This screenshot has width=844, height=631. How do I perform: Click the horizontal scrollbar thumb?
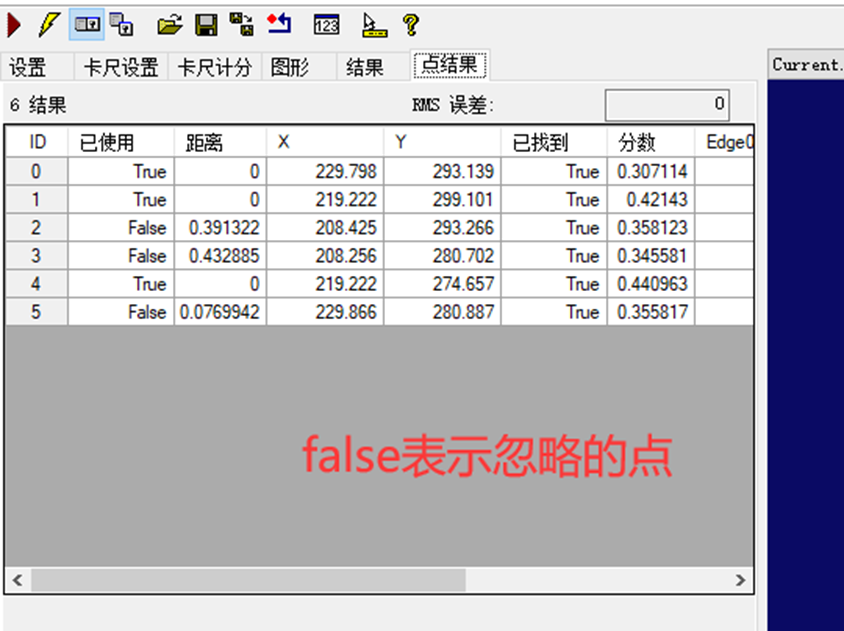[248, 580]
